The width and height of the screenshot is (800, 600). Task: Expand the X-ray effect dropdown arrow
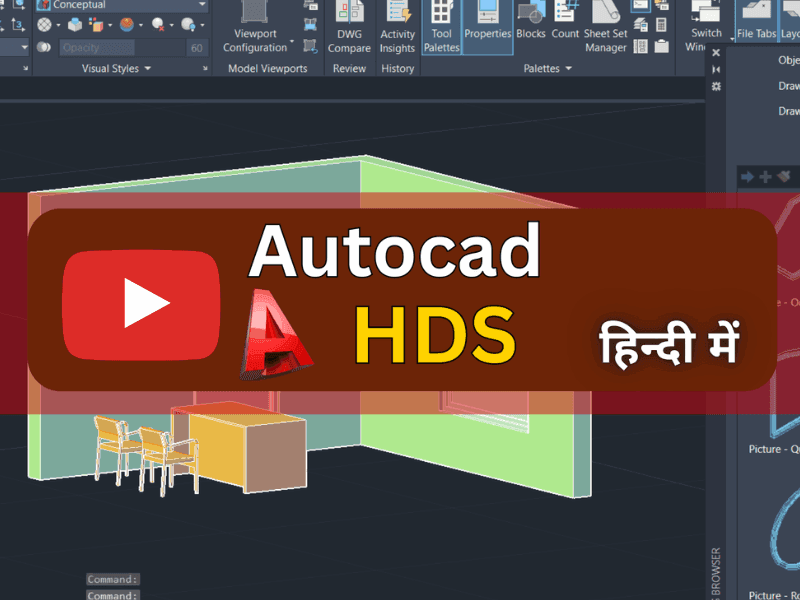[58, 25]
